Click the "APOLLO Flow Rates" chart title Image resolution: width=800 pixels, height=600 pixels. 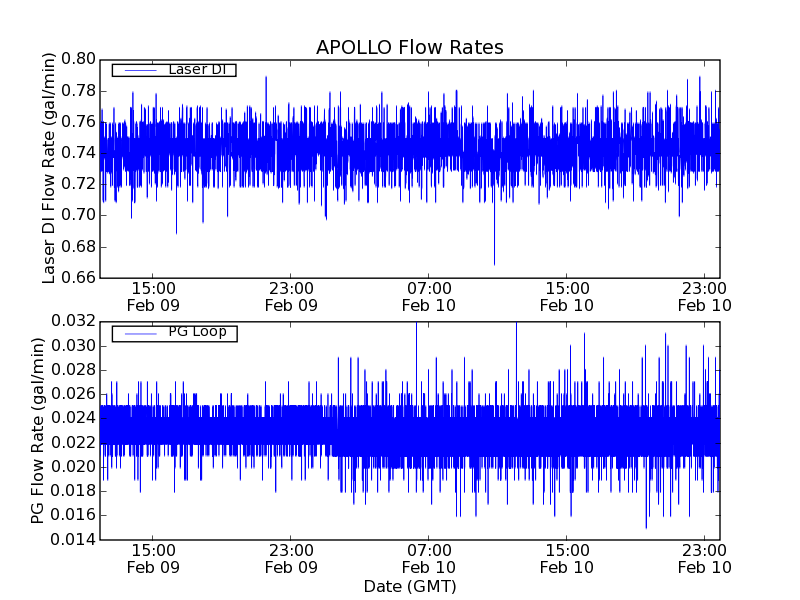click(x=410, y=47)
